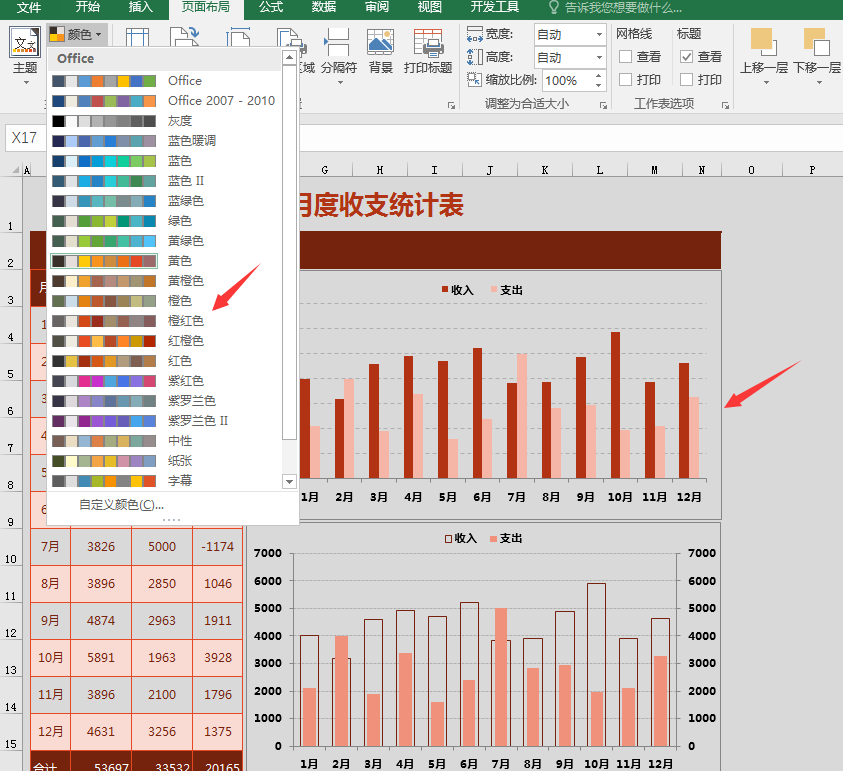Select the 橙色 color scheme
The image size is (843, 771).
click(165, 301)
